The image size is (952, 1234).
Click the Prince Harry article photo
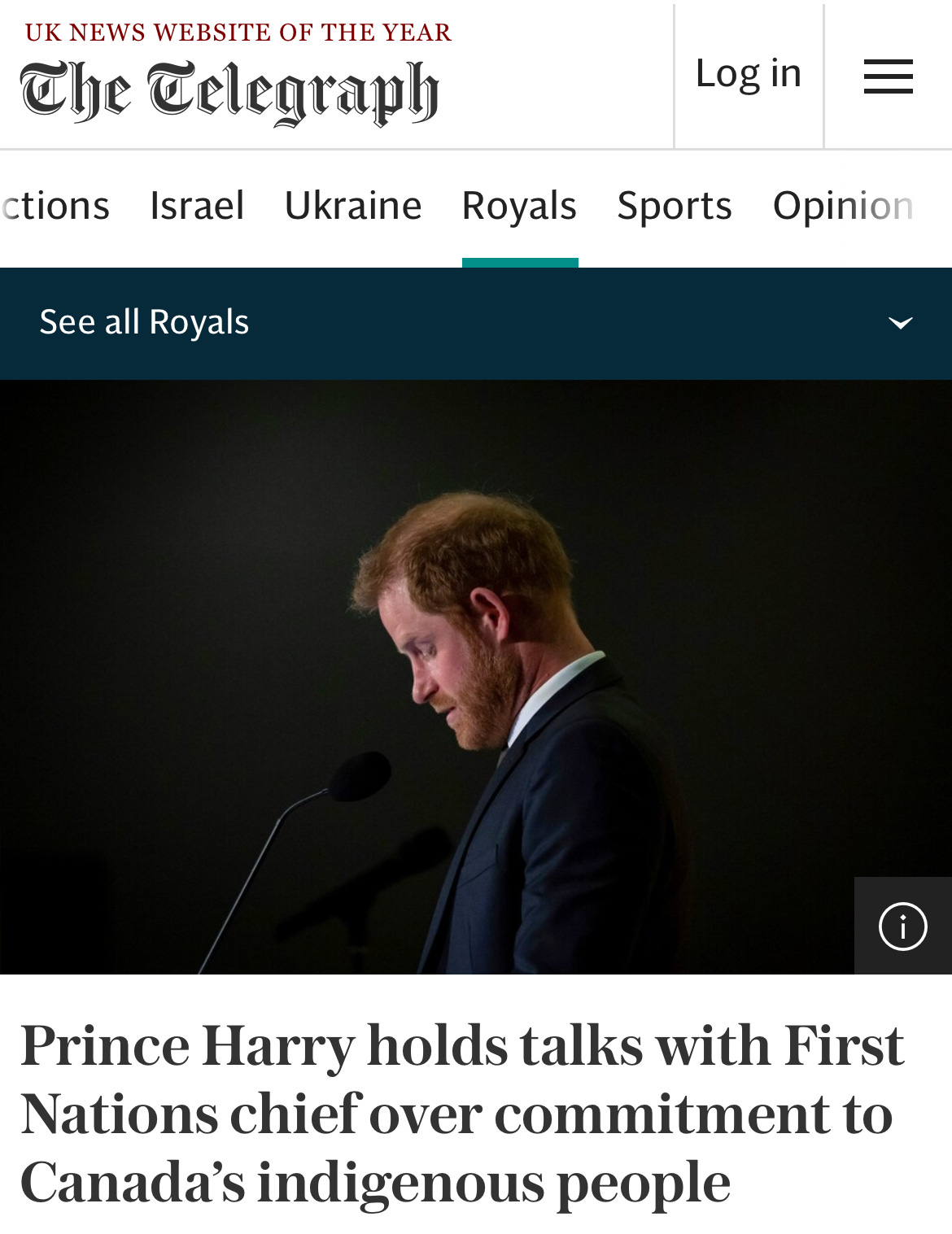pos(476,677)
